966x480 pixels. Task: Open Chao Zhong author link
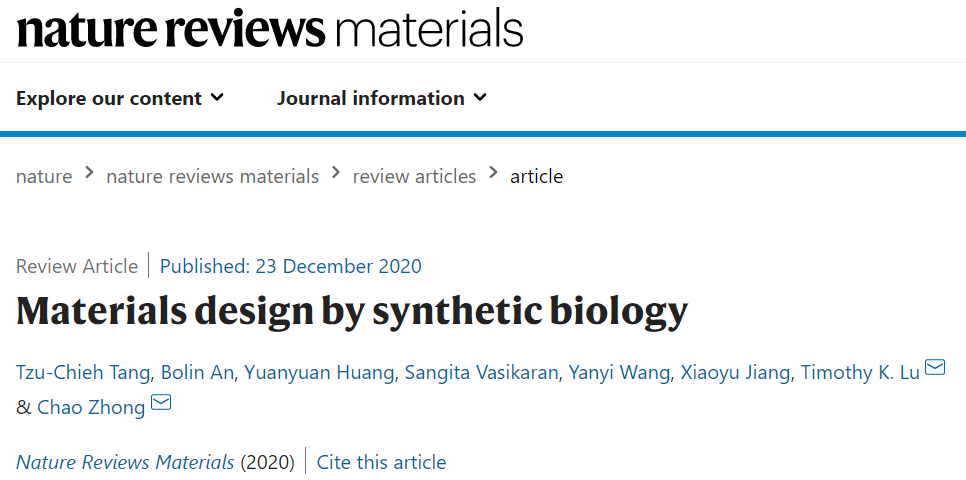coord(91,407)
